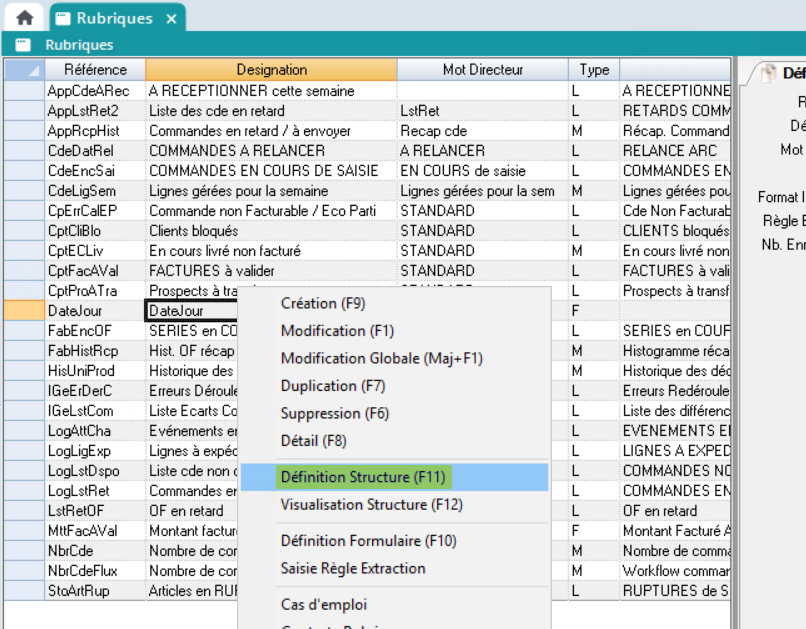Select Création (F9) in the context menu
The width and height of the screenshot is (806, 629).
click(322, 303)
